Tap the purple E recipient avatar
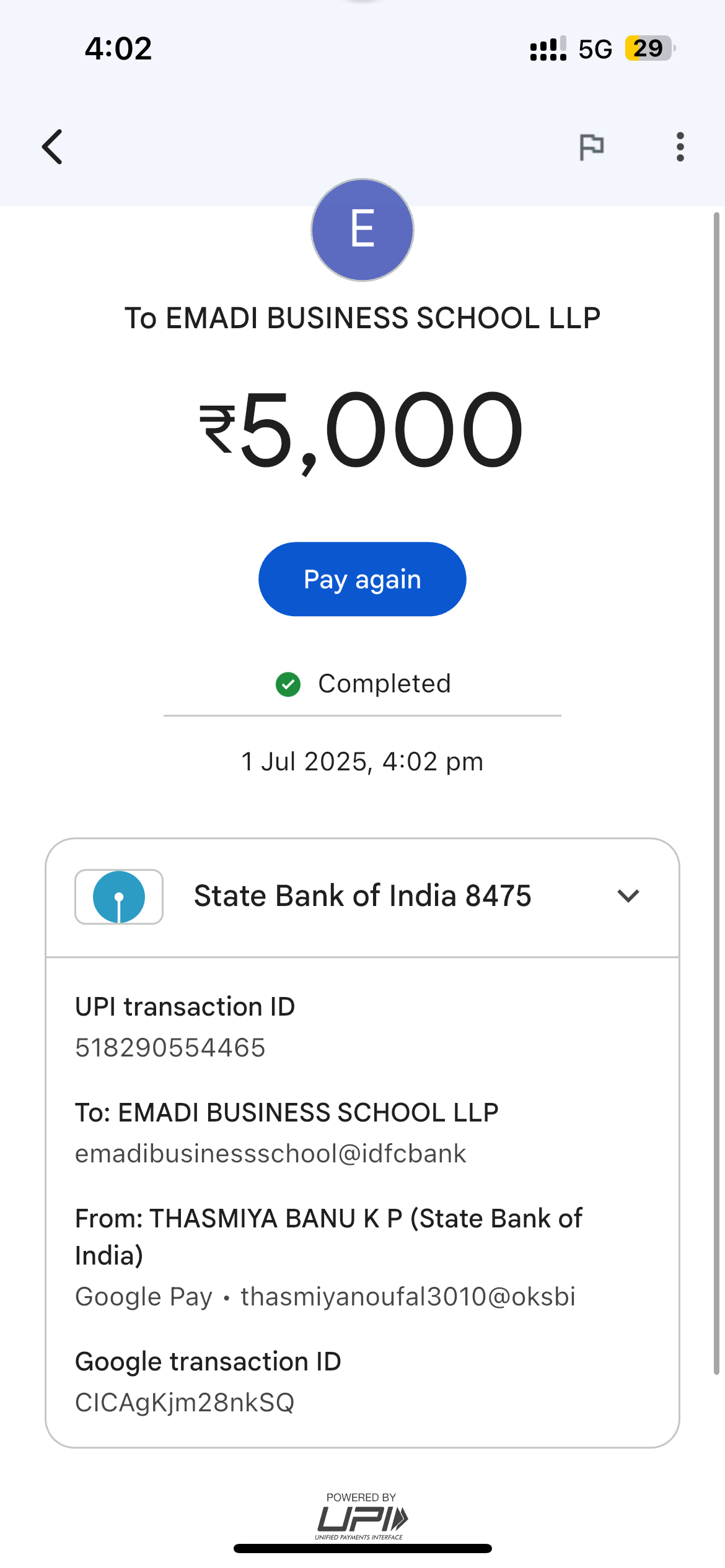Screen dimensions: 725x1568 (362, 230)
